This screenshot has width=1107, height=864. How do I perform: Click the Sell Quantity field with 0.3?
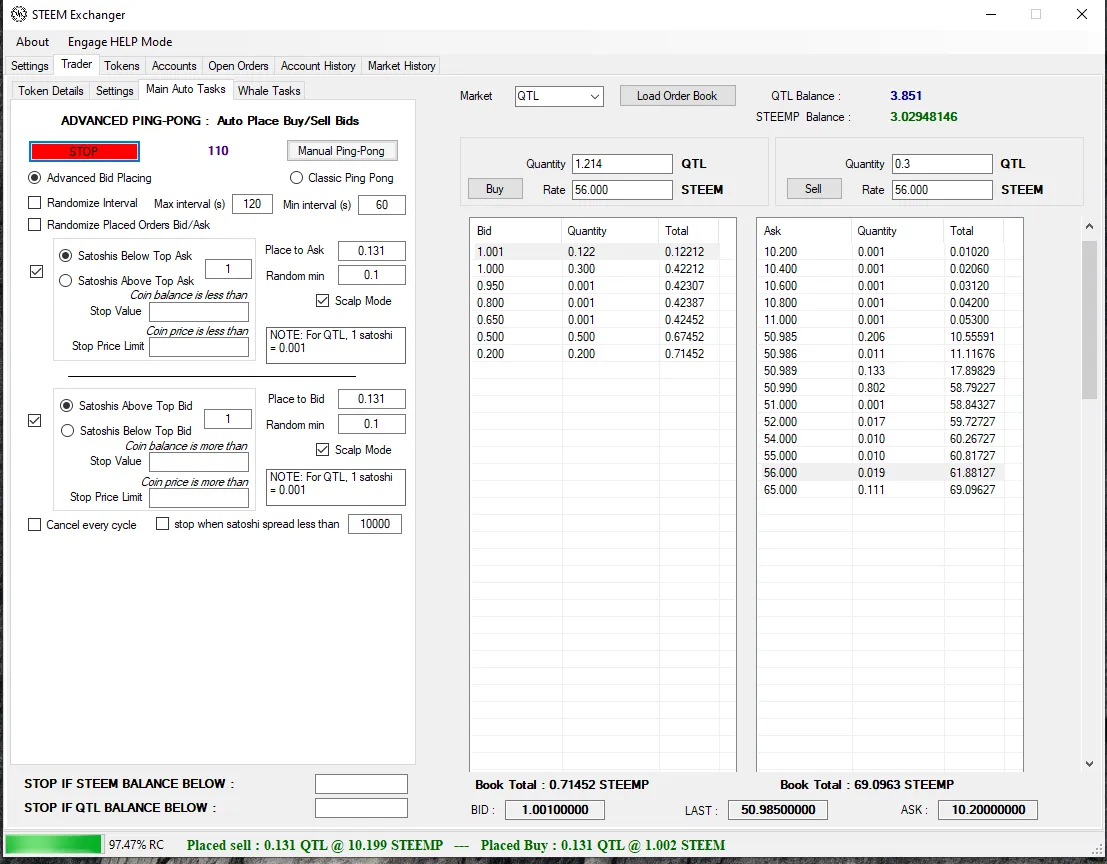point(942,164)
